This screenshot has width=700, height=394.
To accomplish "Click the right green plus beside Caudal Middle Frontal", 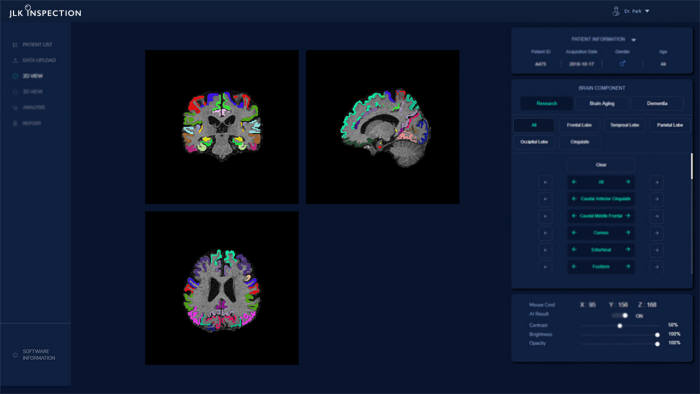I will [628, 216].
